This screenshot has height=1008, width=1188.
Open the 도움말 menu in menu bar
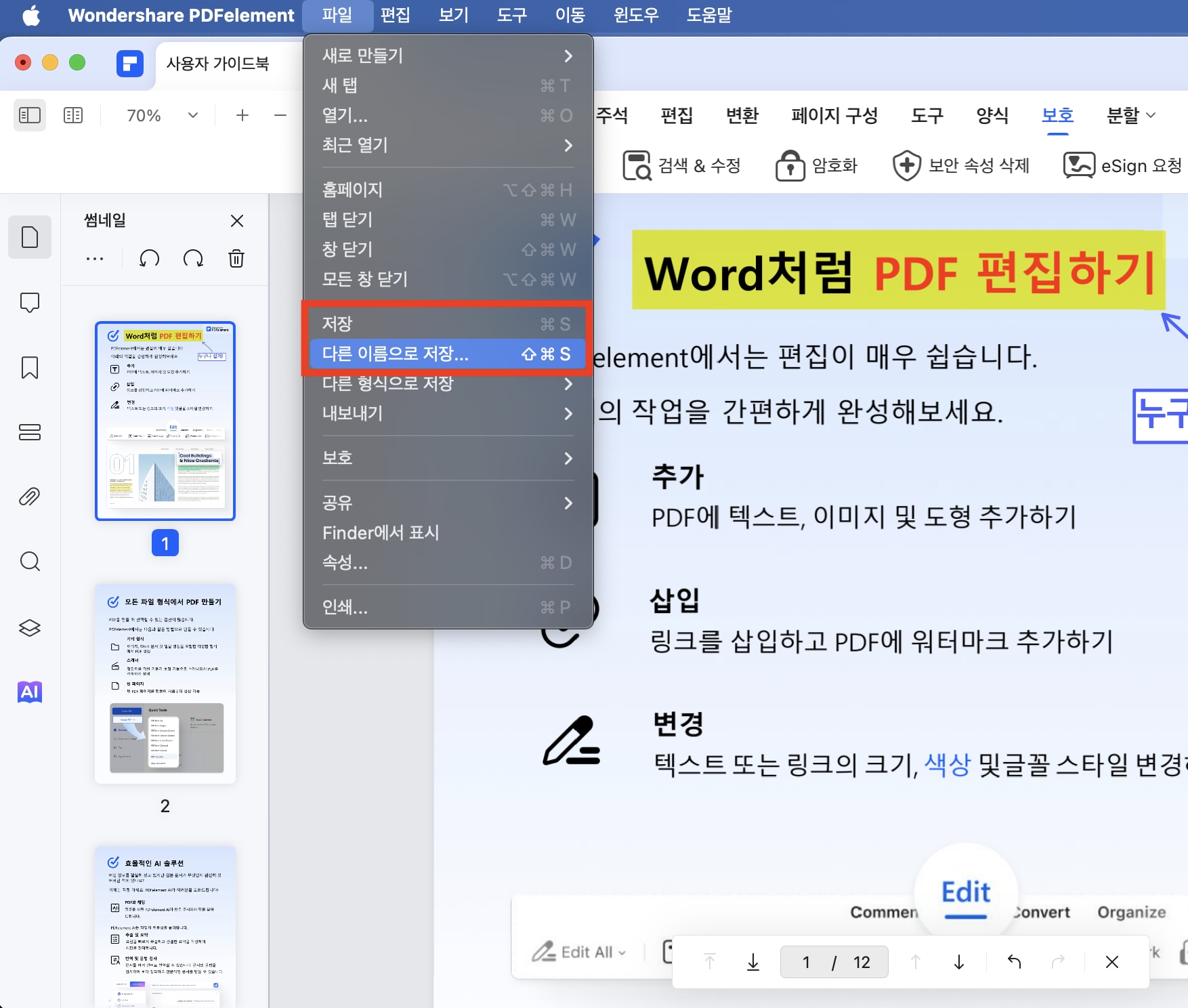(x=709, y=15)
